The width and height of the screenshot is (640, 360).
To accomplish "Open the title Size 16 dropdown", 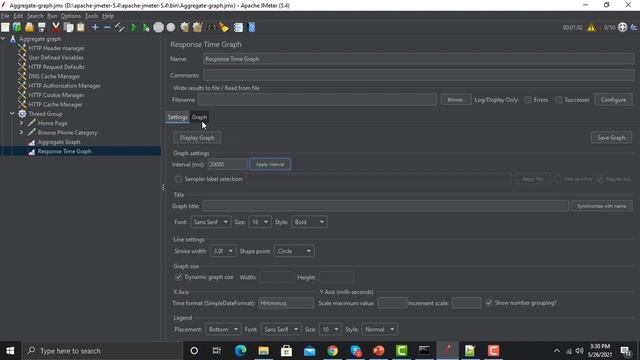I will [x=260, y=222].
